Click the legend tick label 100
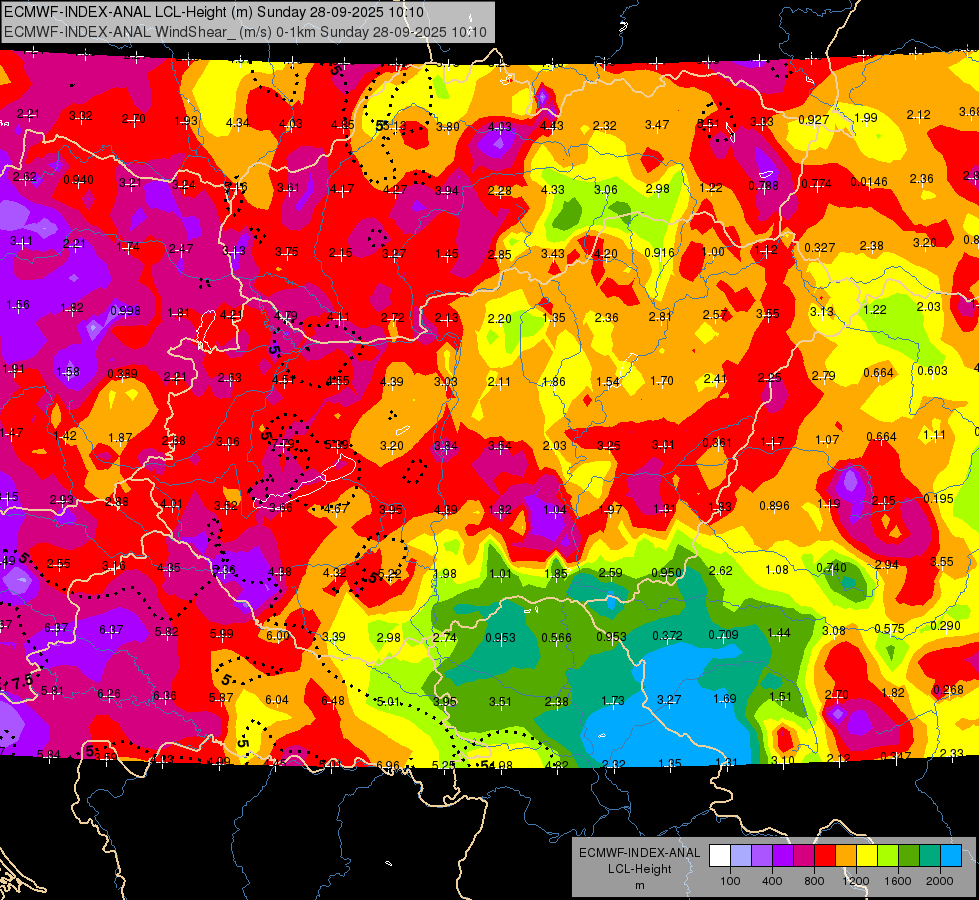The width and height of the screenshot is (979, 900). pyautogui.click(x=730, y=881)
